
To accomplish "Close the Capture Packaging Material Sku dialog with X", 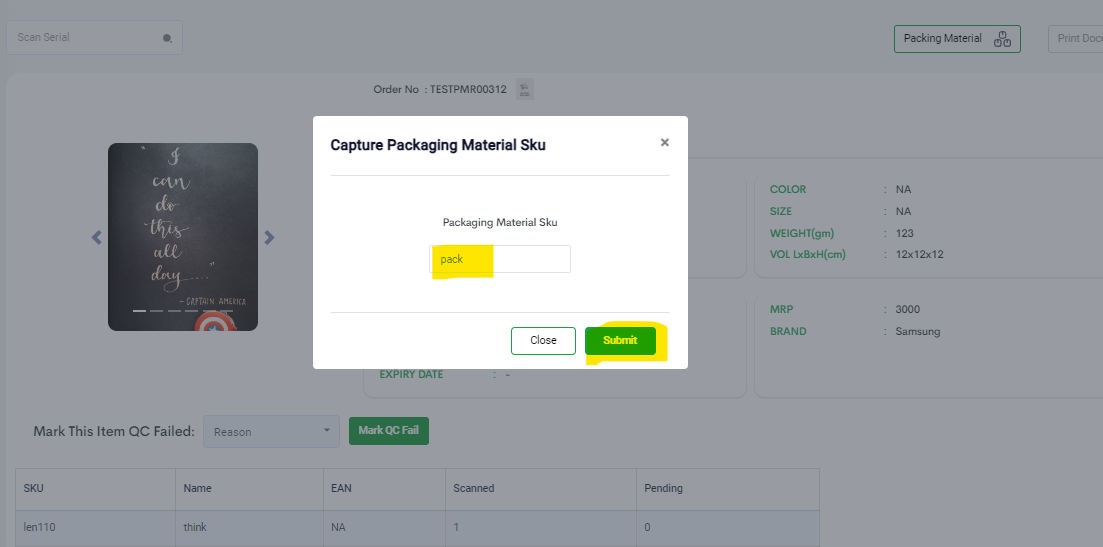I will 665,143.
